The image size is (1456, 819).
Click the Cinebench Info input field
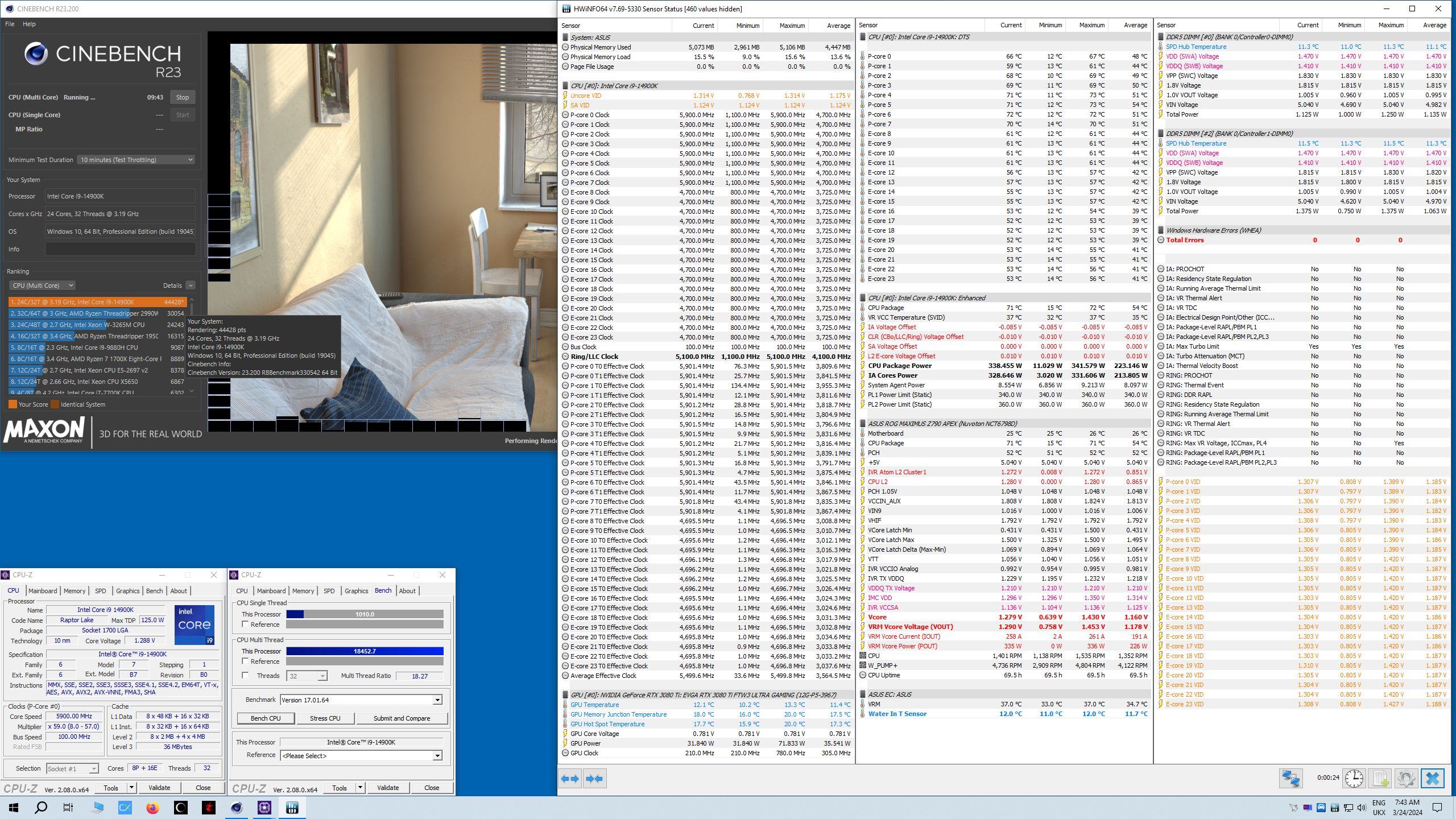pos(120,249)
